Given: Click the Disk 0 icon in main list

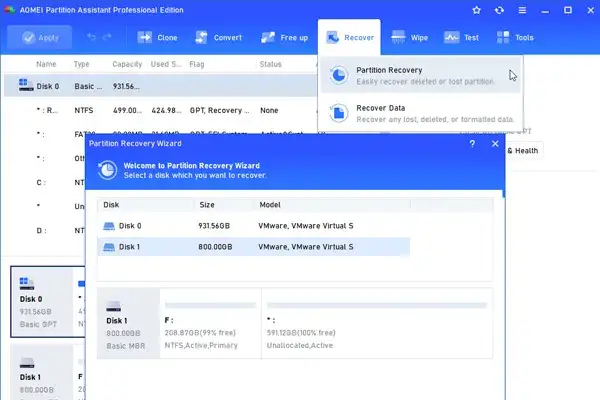Looking at the screenshot, I should click(26, 85).
